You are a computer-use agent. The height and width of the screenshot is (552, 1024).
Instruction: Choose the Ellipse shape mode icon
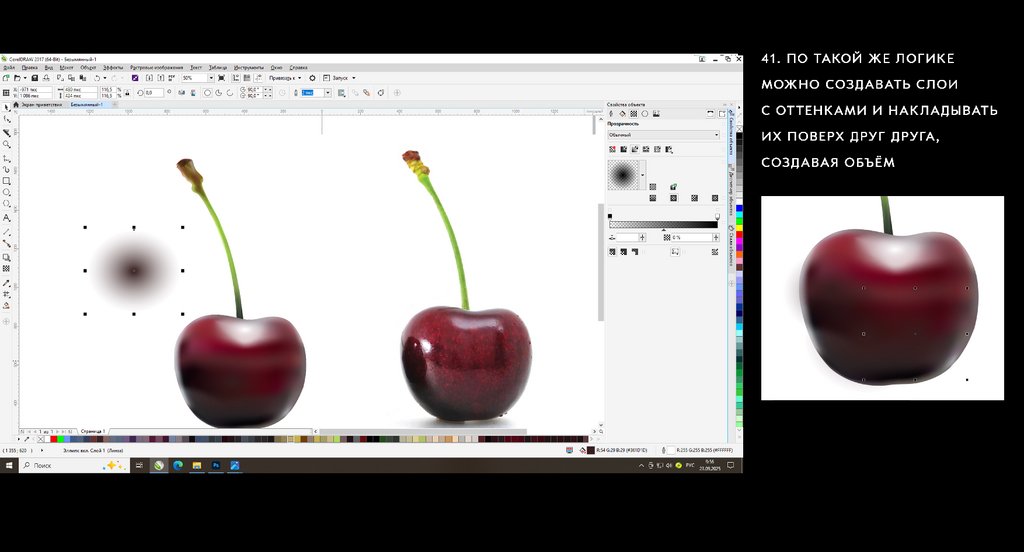coord(208,93)
